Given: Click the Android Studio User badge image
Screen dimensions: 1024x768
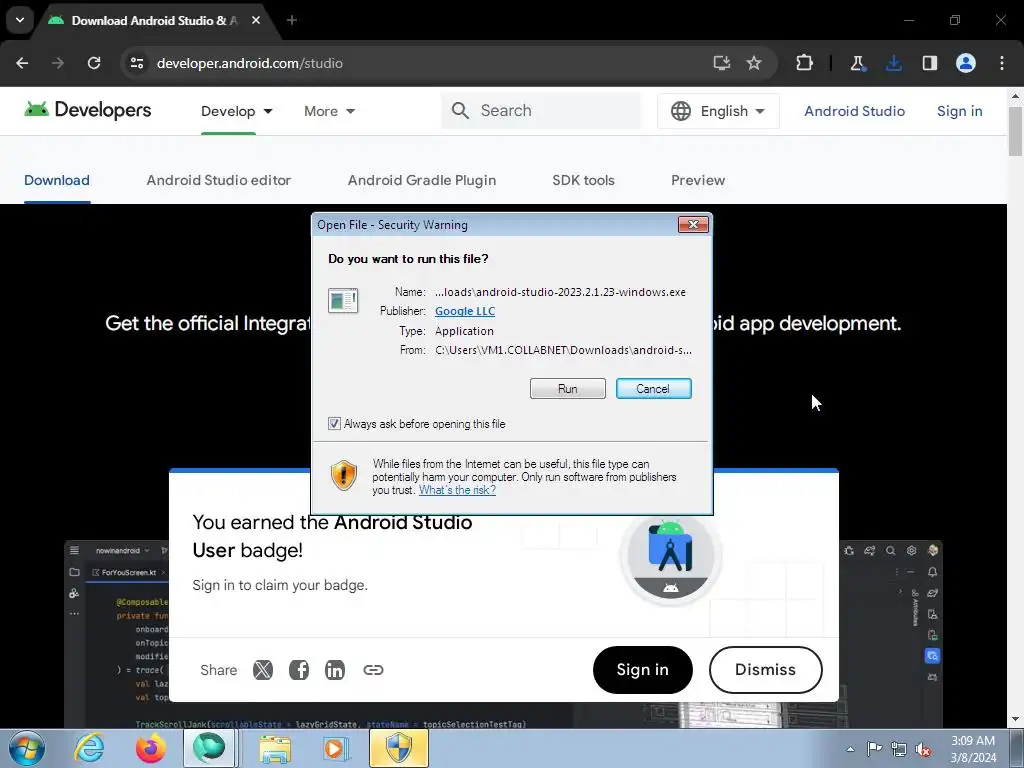Looking at the screenshot, I should (671, 556).
